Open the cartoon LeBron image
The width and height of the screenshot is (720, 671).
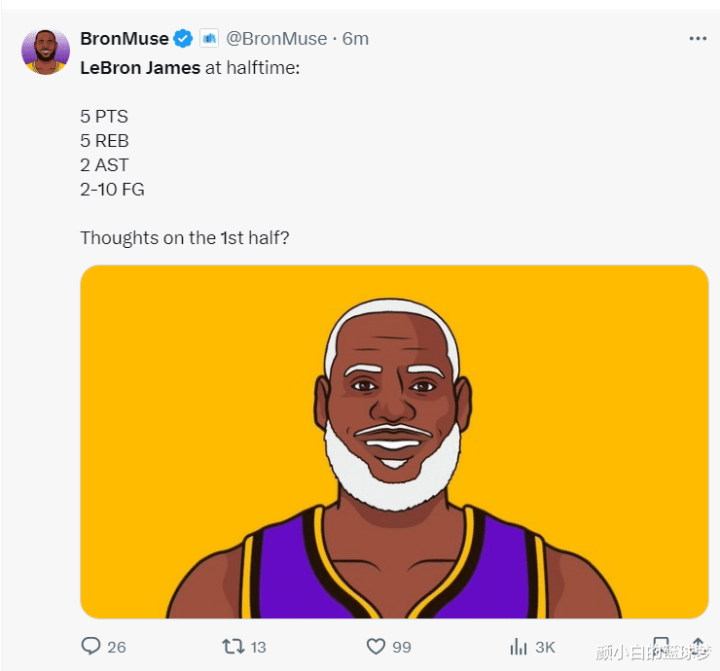tap(394, 441)
